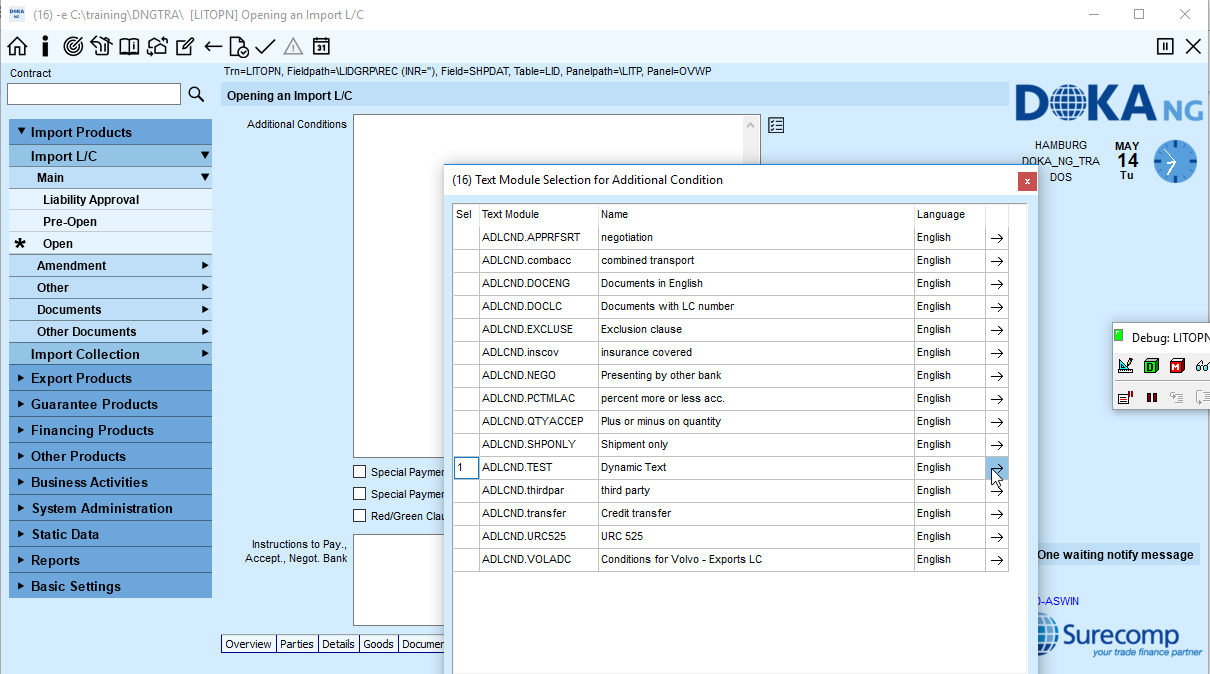Switch to the Overview tab
This screenshot has width=1210, height=674.
pos(248,644)
